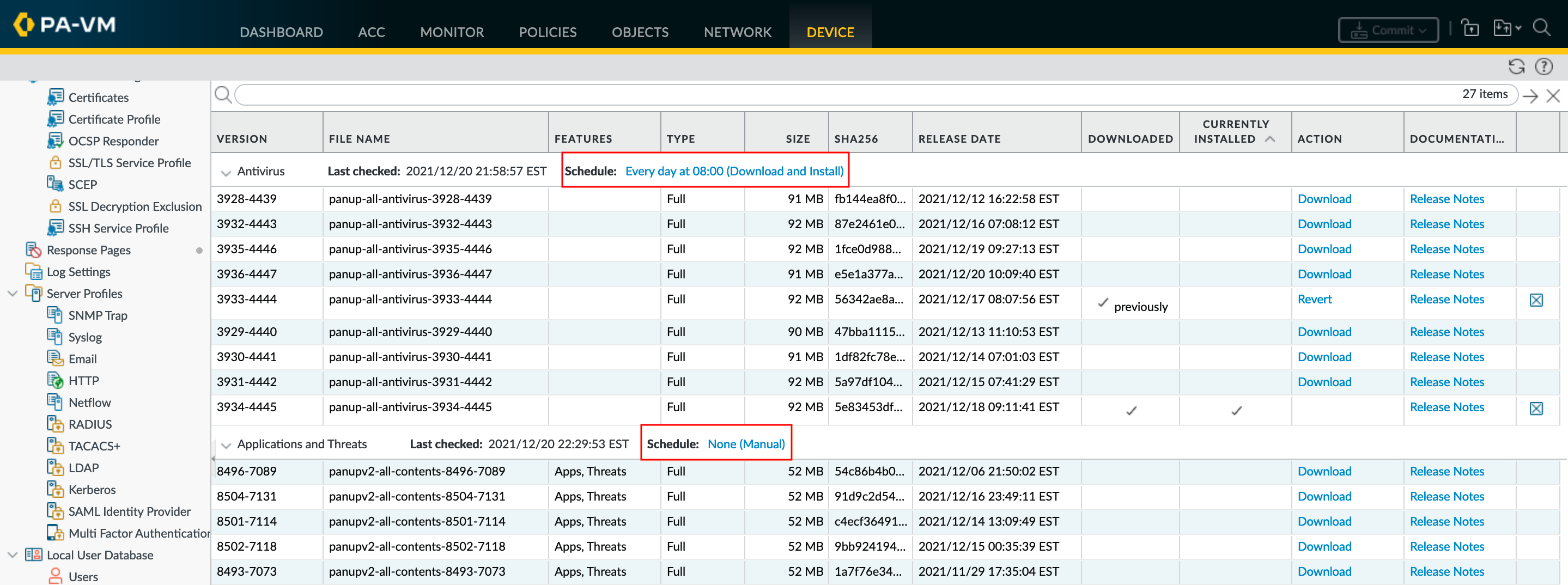Open the Antivirus schedule link
Screen dimensions: 1568x585
pos(734,171)
